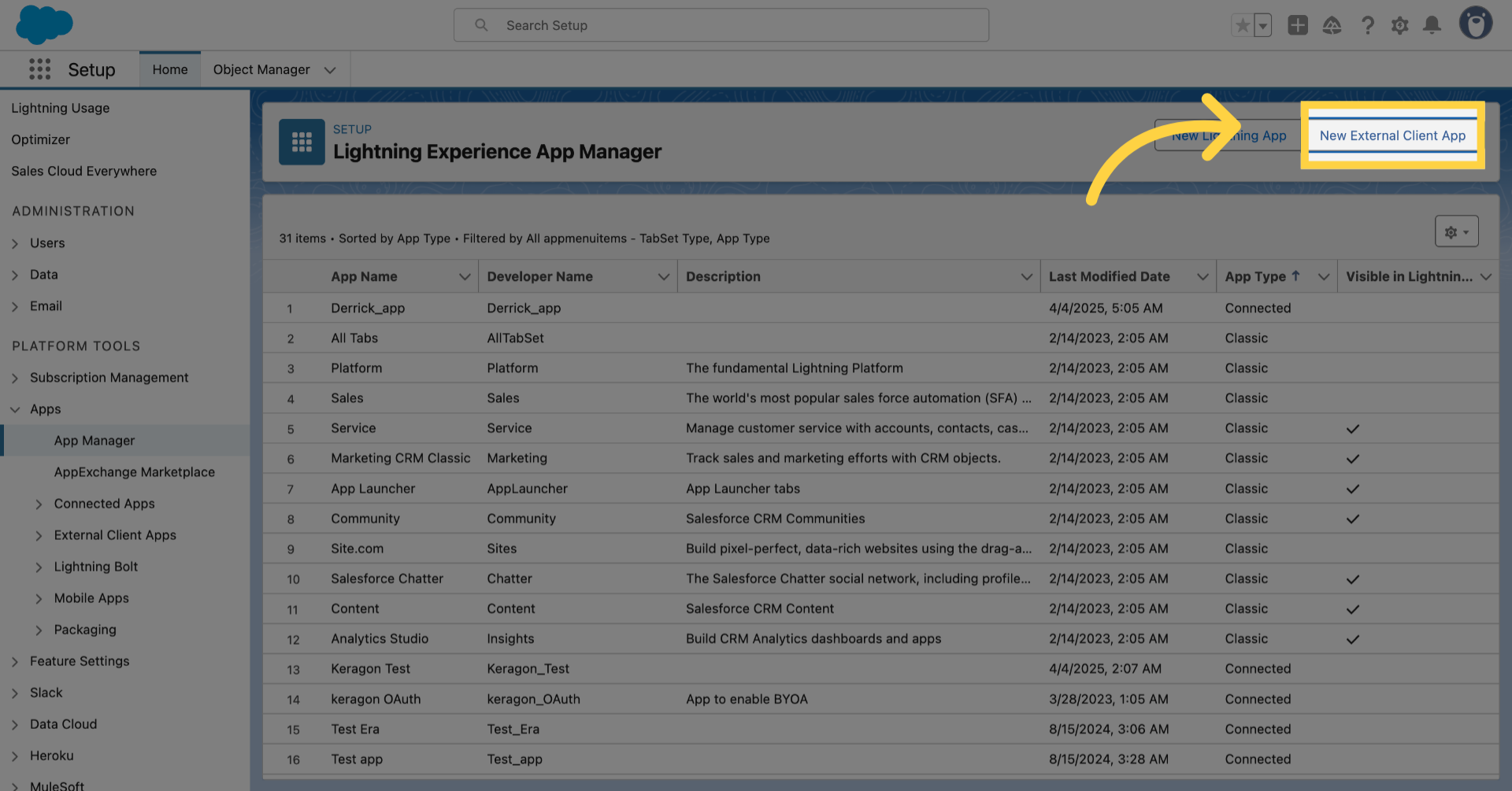Expand the Users tree item
The height and width of the screenshot is (791, 1512).
15,243
